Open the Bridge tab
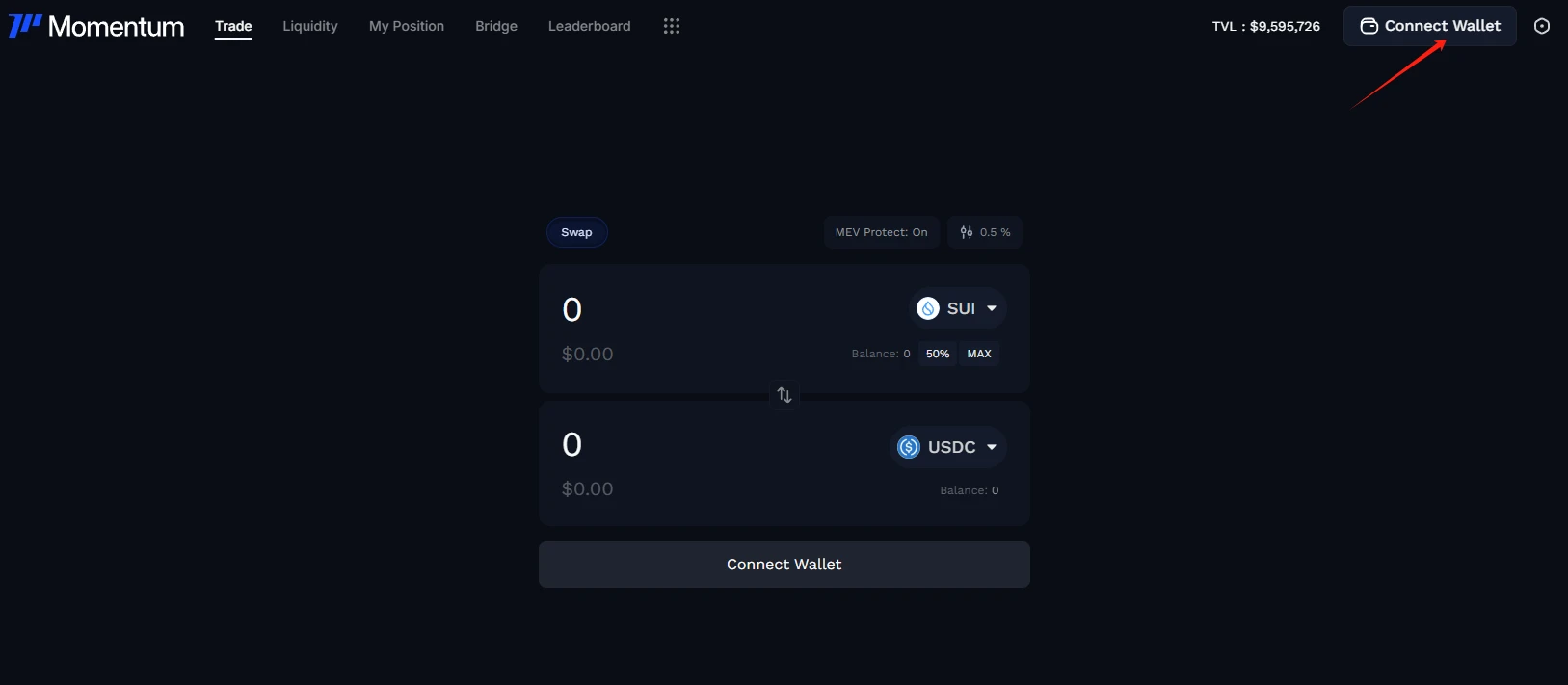The width and height of the screenshot is (1568, 685). 496,26
